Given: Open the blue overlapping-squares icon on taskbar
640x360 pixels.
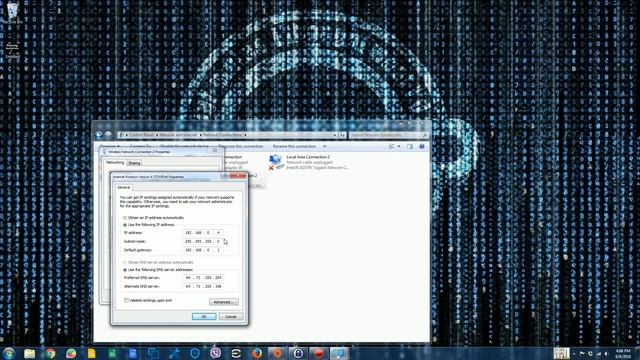Looking at the screenshot, I should tap(153, 353).
